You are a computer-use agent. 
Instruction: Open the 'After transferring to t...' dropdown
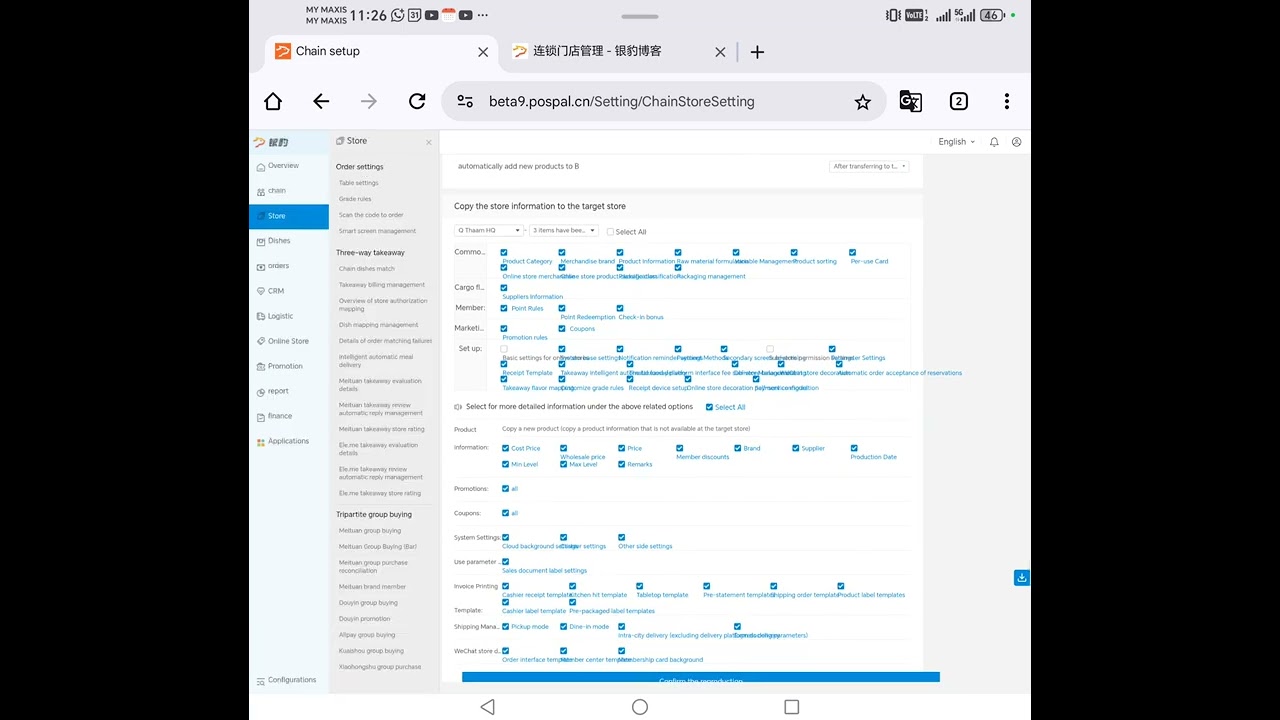869,166
